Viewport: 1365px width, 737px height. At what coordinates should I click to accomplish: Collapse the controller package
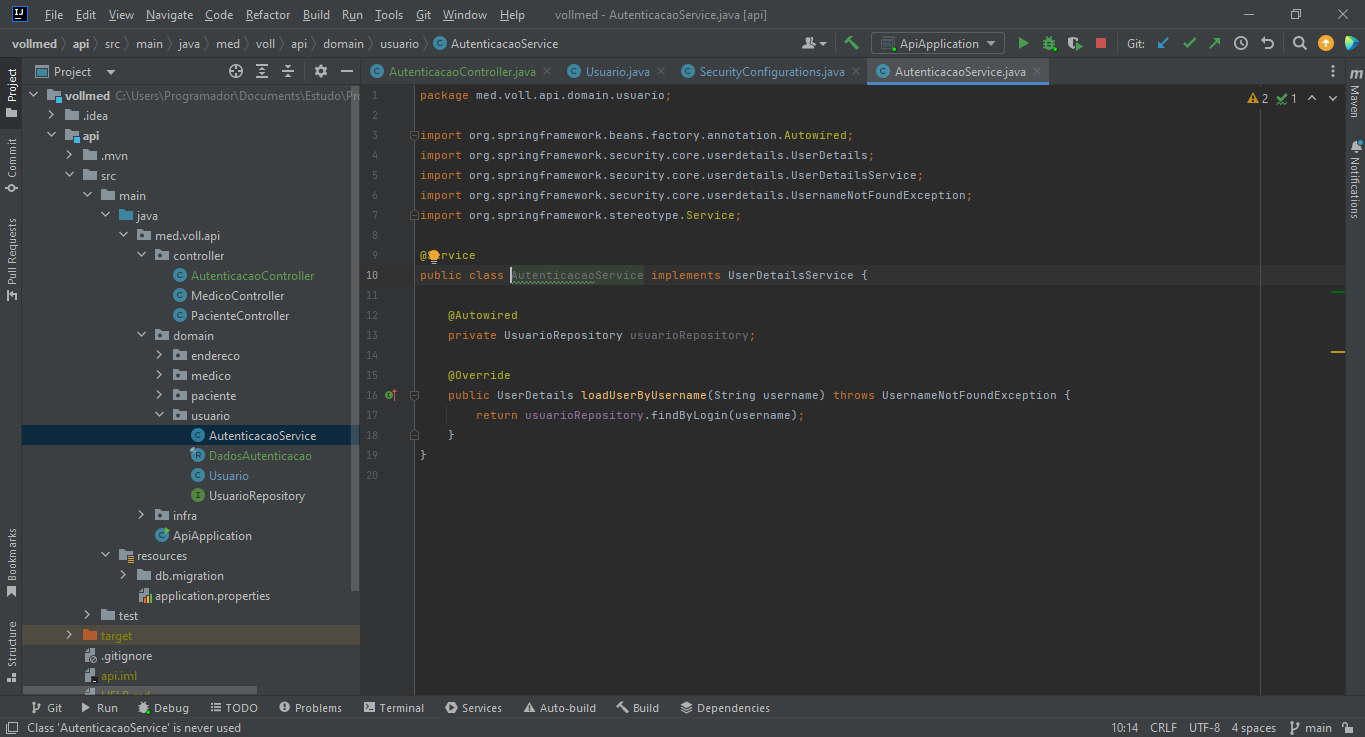tap(141, 256)
